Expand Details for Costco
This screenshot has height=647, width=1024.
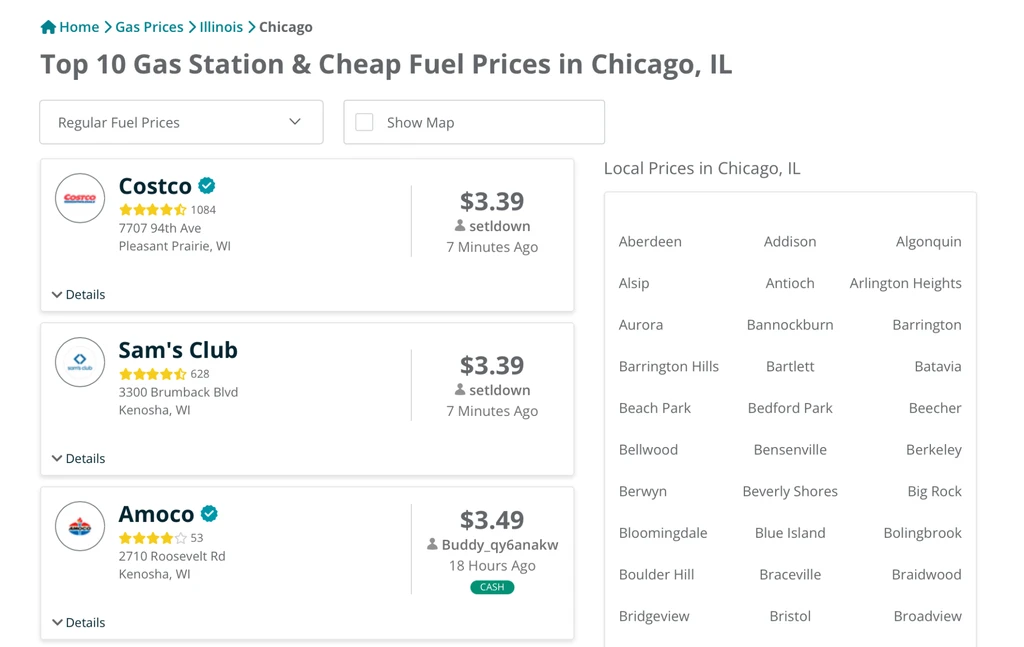[78, 294]
